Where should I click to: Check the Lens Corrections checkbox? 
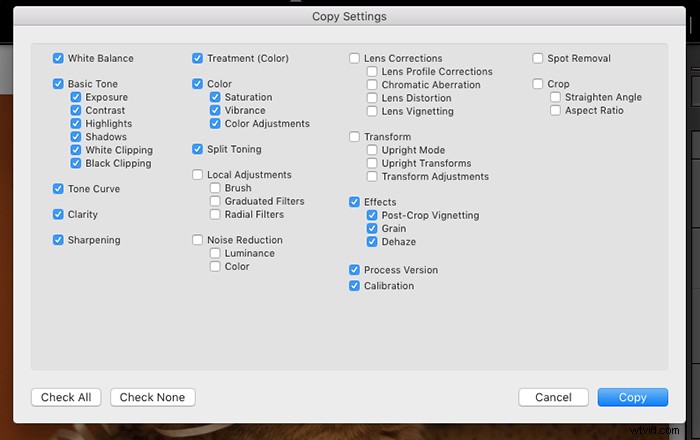click(x=354, y=59)
